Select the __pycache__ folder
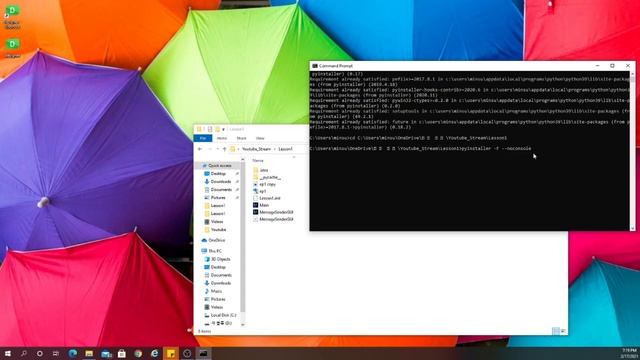640x360 pixels. (x=269, y=177)
